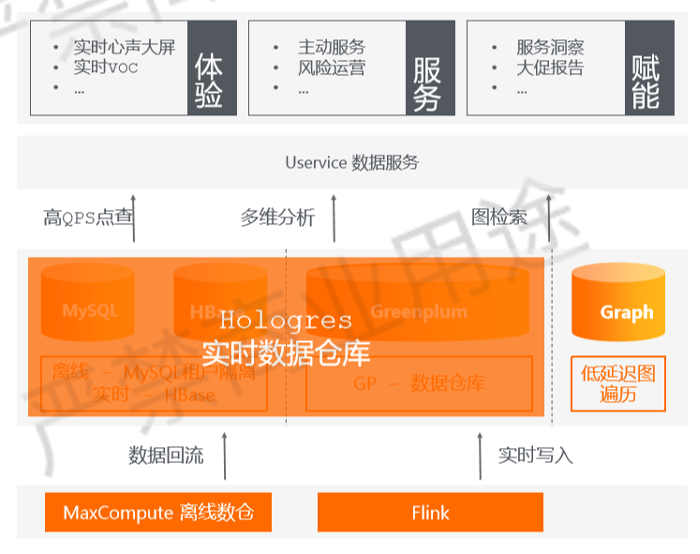Click the 实时心声大屏 bullet item

pos(124,47)
